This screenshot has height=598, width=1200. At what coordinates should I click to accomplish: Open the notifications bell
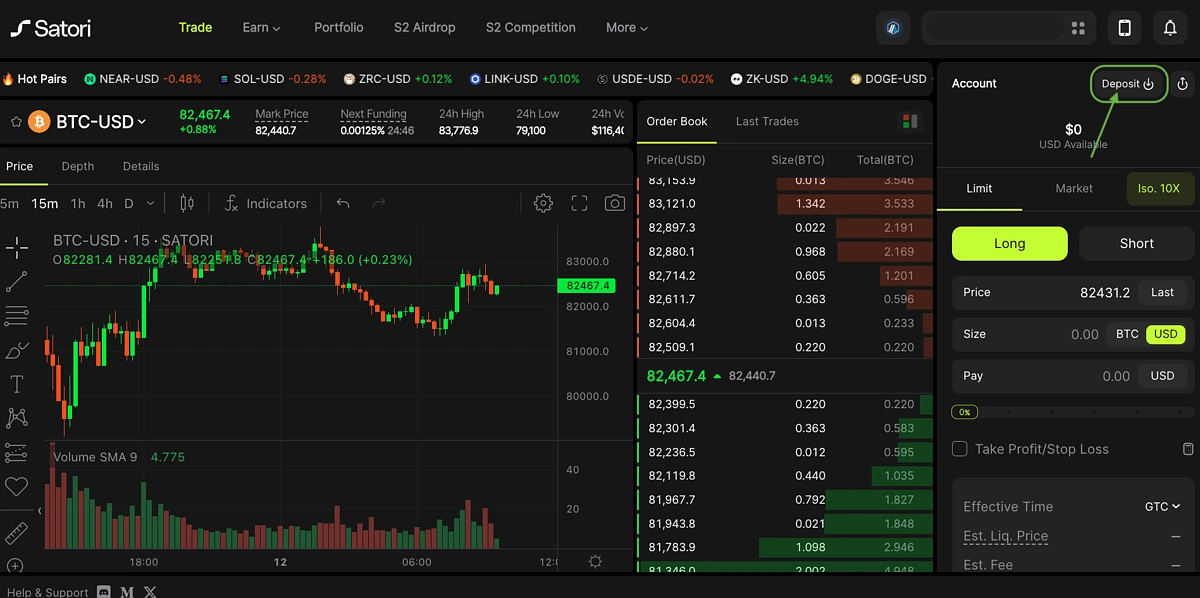click(x=1170, y=28)
